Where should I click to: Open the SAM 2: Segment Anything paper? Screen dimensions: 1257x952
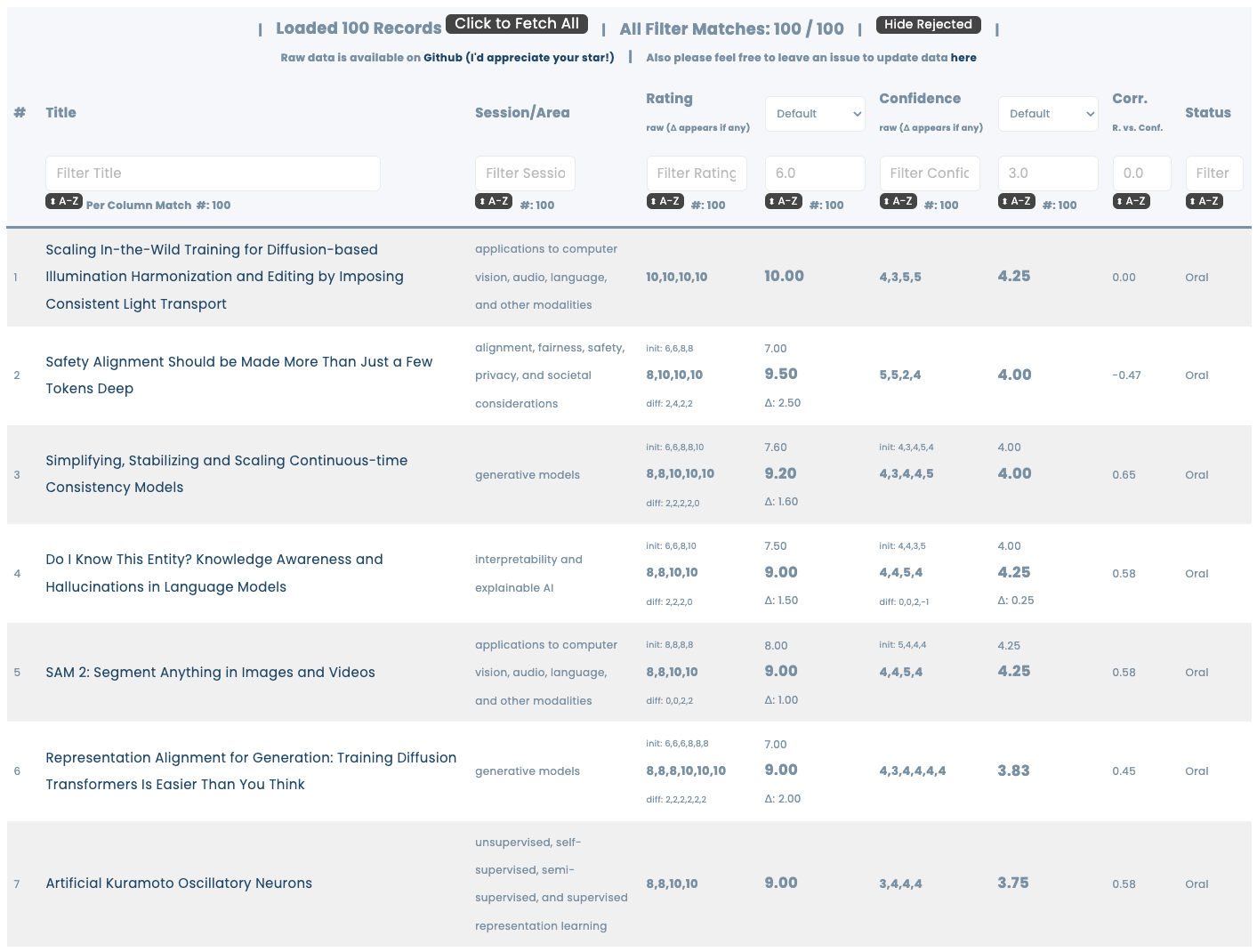[x=210, y=673]
